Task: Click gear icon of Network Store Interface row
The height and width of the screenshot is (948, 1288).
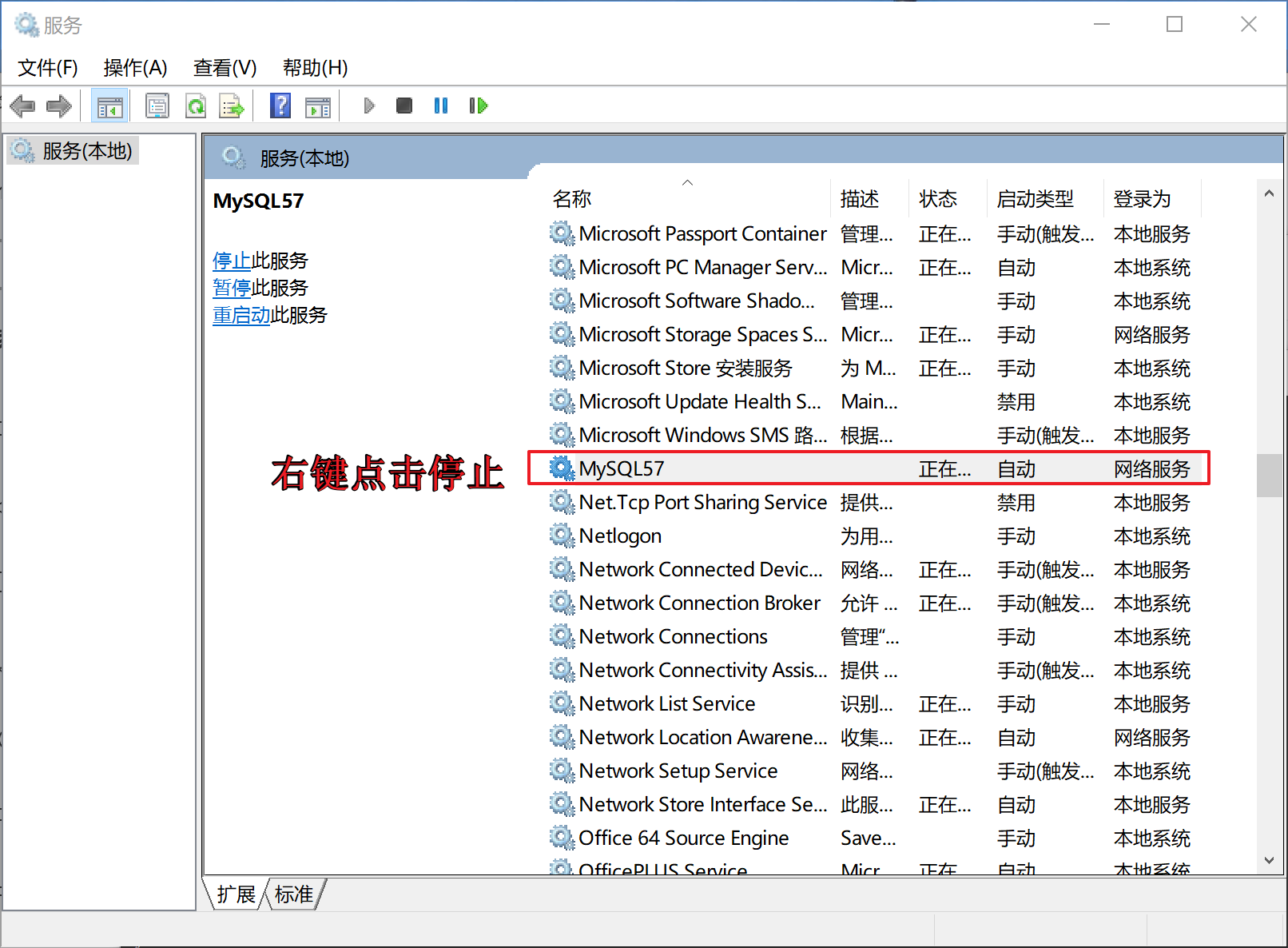Action: tap(562, 804)
